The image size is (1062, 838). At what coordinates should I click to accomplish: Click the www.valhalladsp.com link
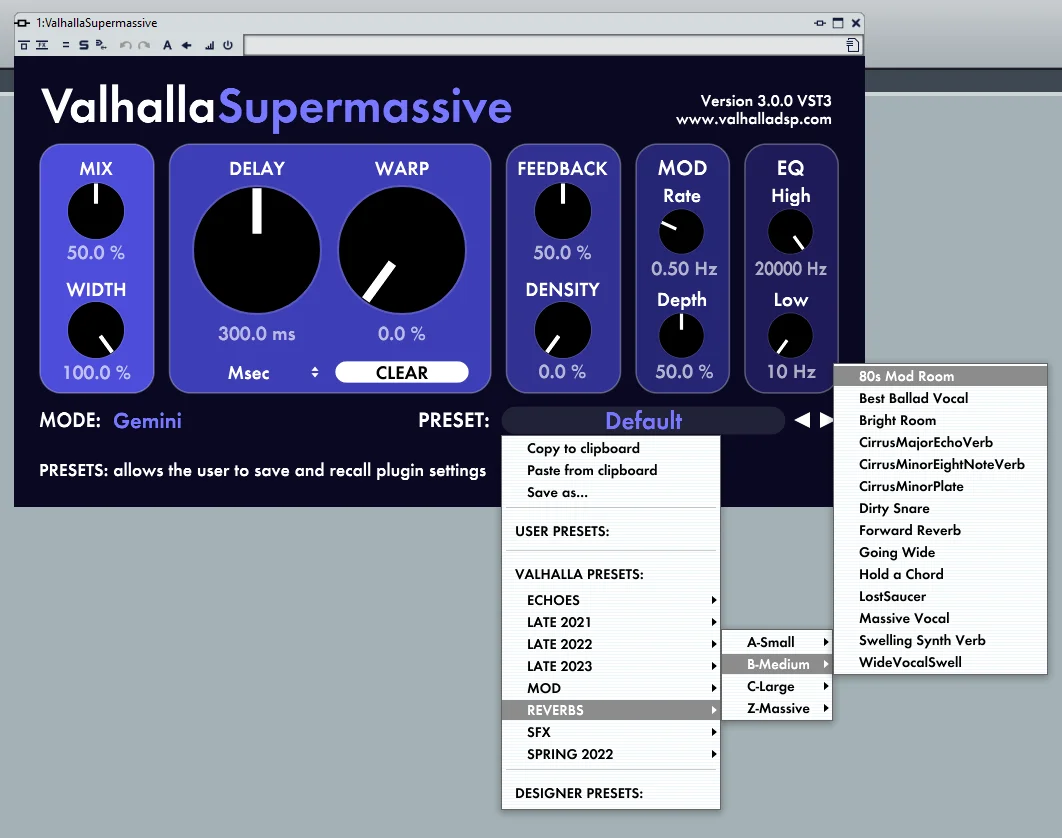753,119
